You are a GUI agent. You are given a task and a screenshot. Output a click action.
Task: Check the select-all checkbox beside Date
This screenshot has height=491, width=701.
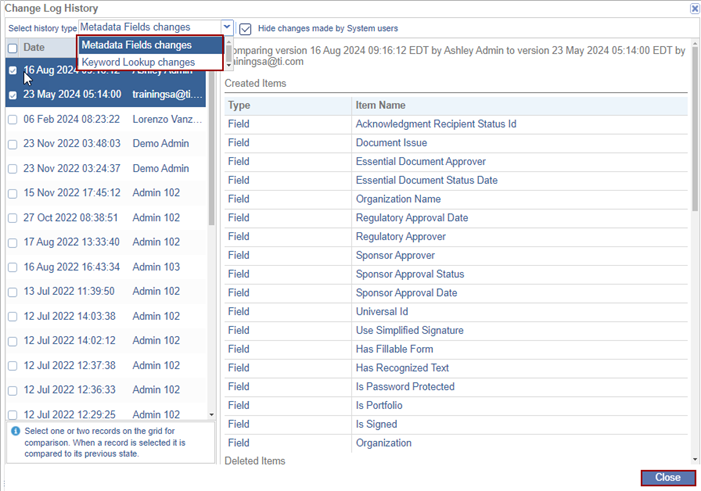(12, 47)
